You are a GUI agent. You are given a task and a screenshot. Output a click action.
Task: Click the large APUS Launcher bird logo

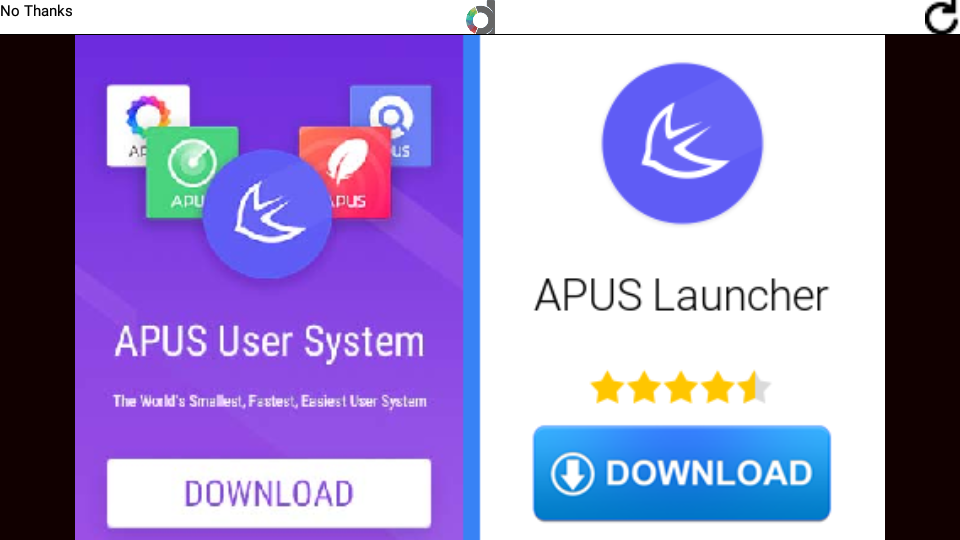point(682,143)
